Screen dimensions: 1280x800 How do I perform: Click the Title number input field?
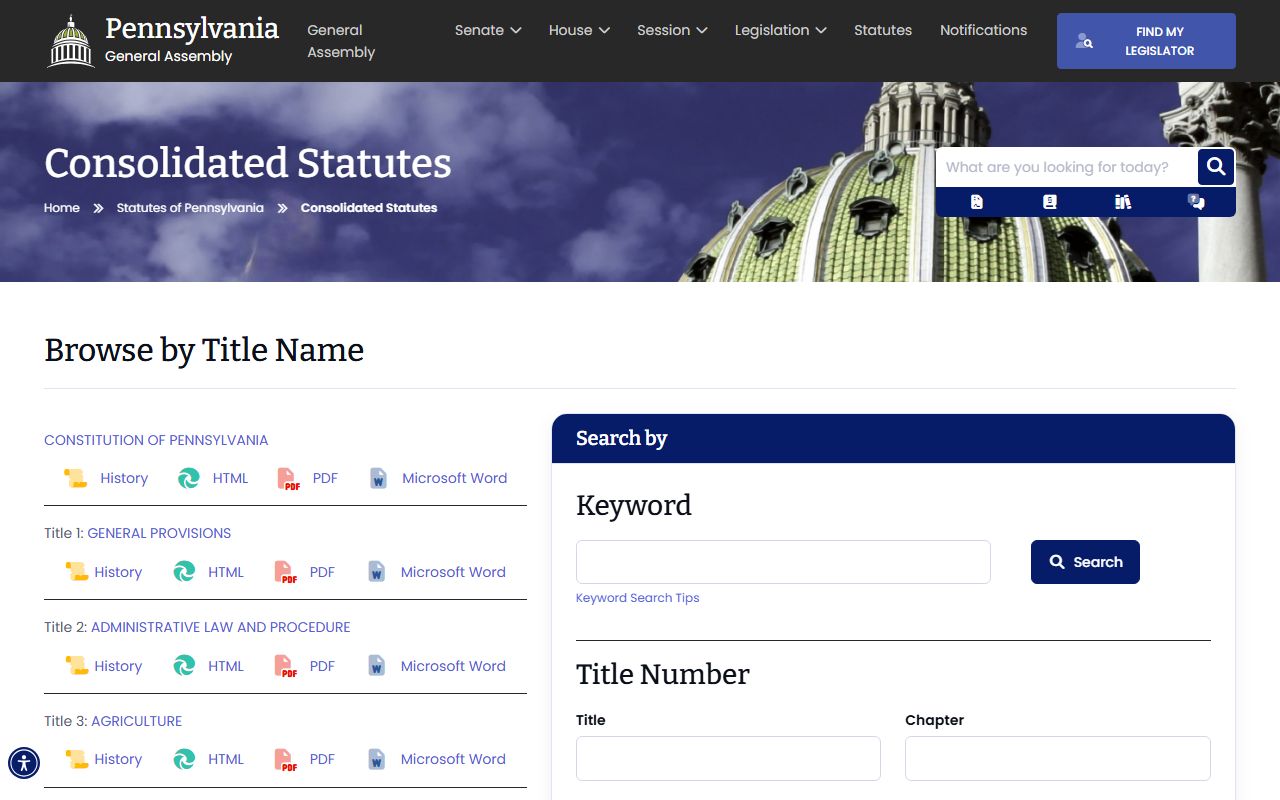pyautogui.click(x=728, y=758)
